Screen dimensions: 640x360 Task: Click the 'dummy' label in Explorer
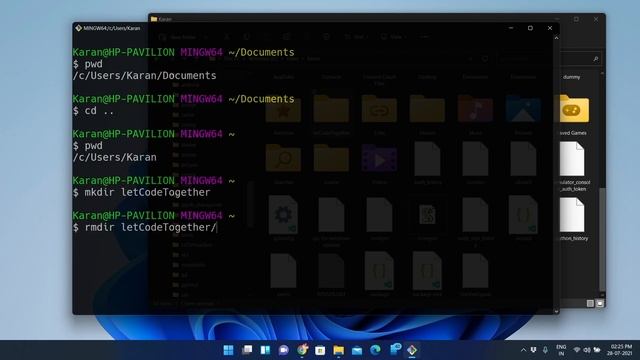coord(571,77)
